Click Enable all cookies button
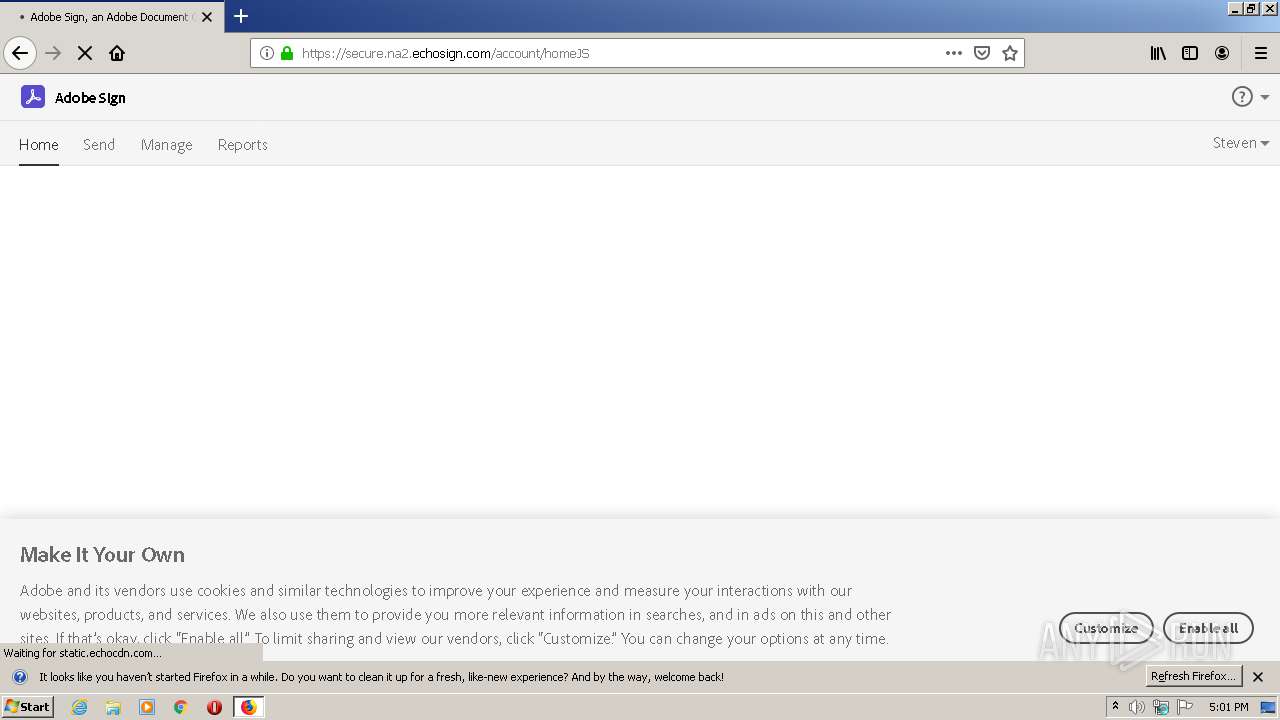 pyautogui.click(x=1208, y=628)
